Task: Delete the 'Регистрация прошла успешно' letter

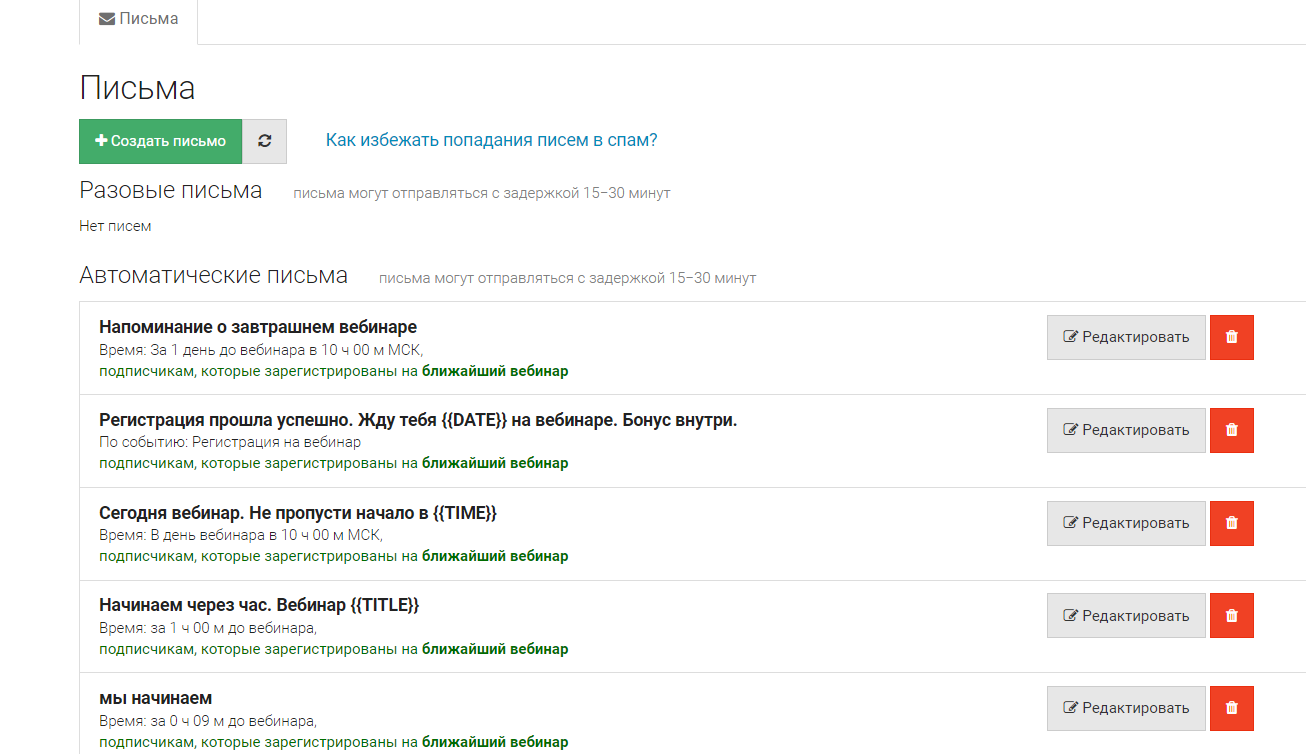Action: pyautogui.click(x=1231, y=430)
